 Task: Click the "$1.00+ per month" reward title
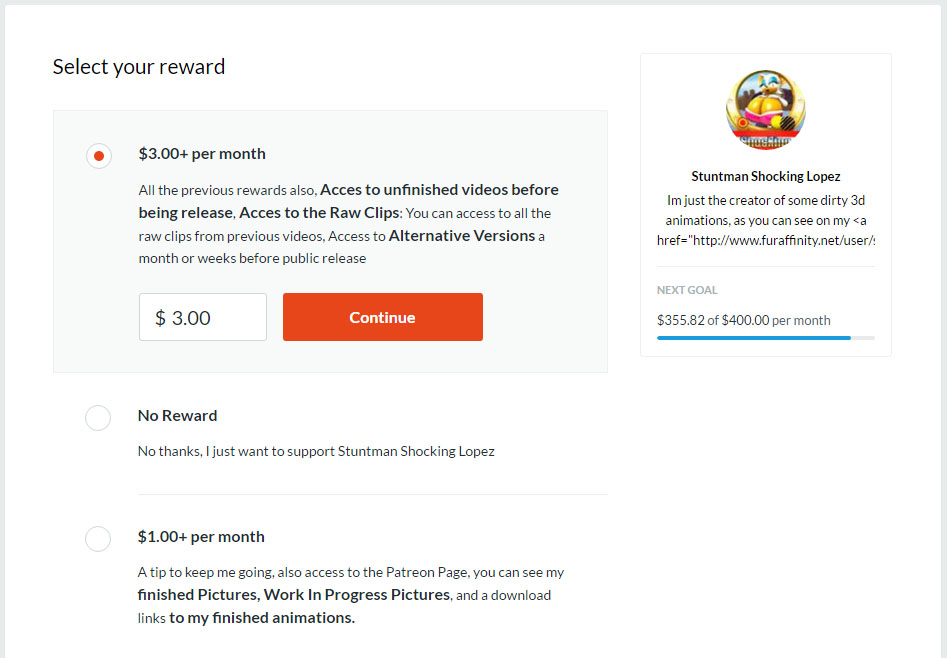[x=201, y=537]
